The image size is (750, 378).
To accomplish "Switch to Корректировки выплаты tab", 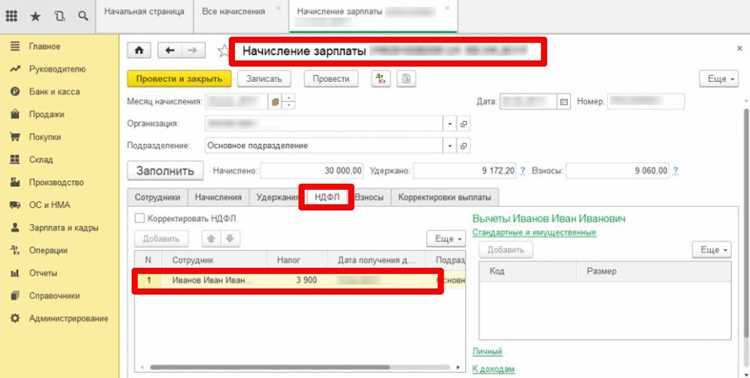I will [x=445, y=197].
